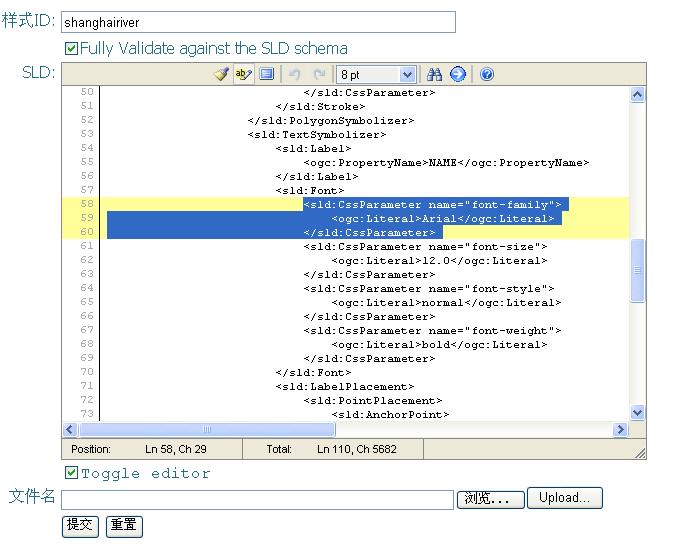This screenshot has width=675, height=547.
Task: Click the 浏览... browse button
Action: tap(490, 499)
